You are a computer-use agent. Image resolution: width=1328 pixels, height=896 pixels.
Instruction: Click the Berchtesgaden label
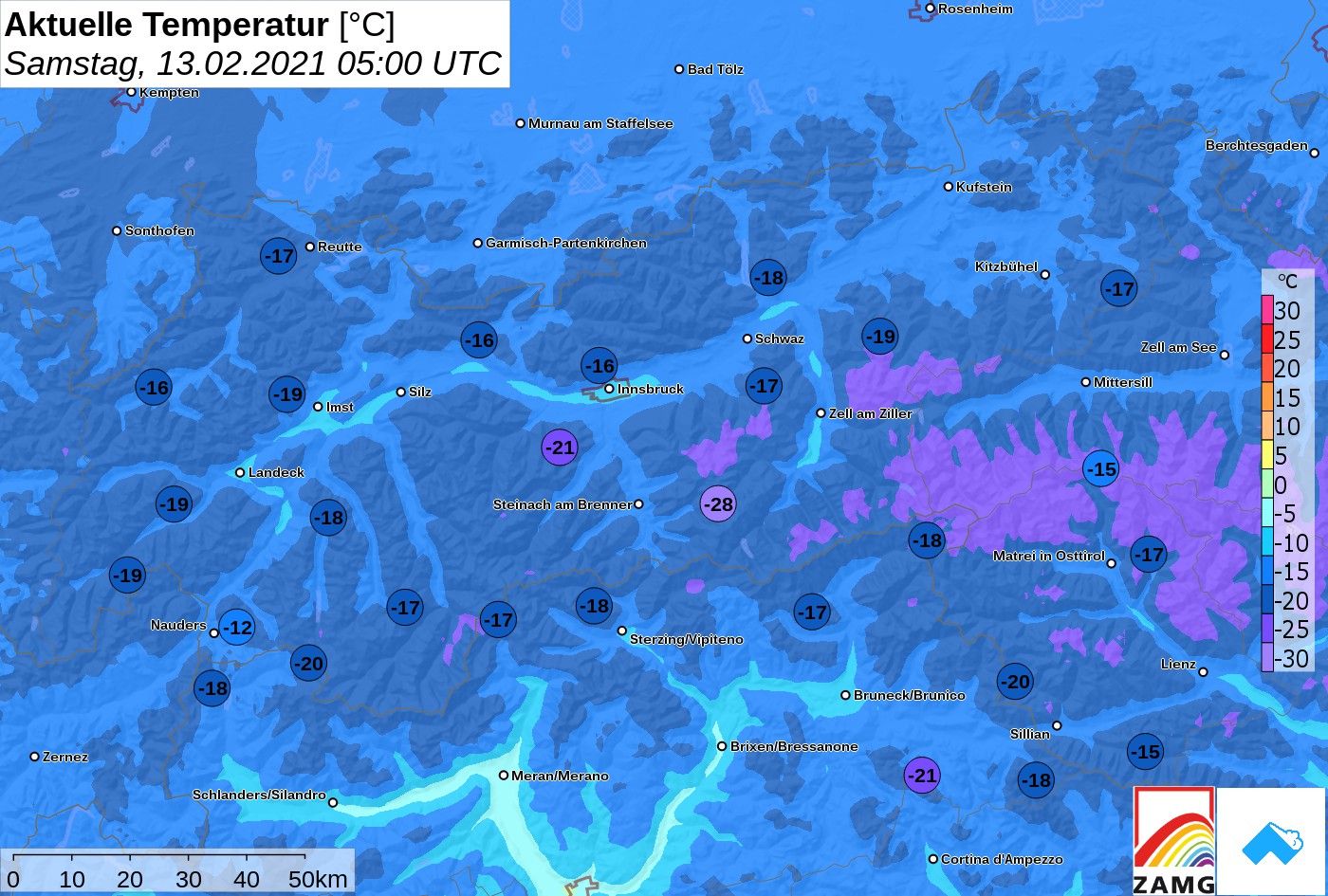[1256, 145]
